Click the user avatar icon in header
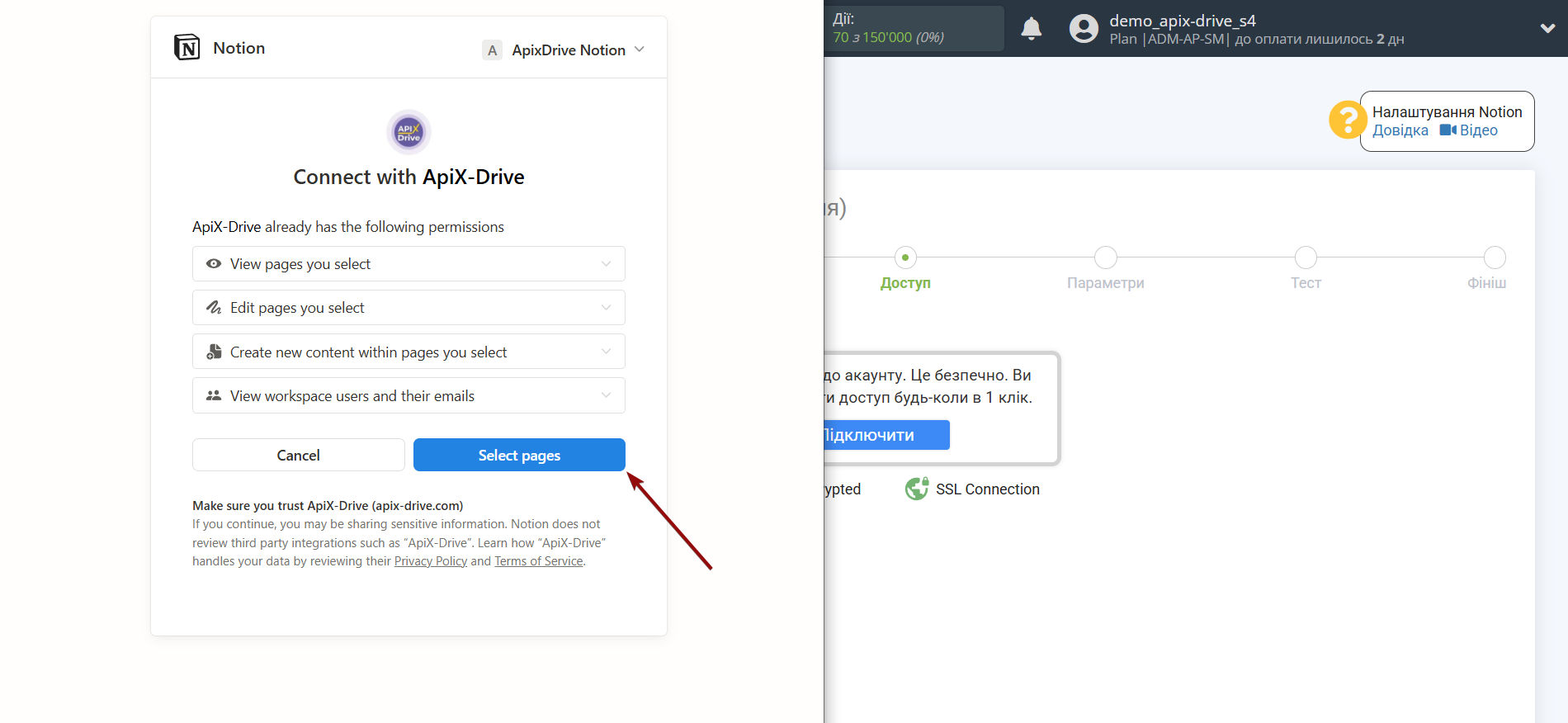 pos(1084,29)
